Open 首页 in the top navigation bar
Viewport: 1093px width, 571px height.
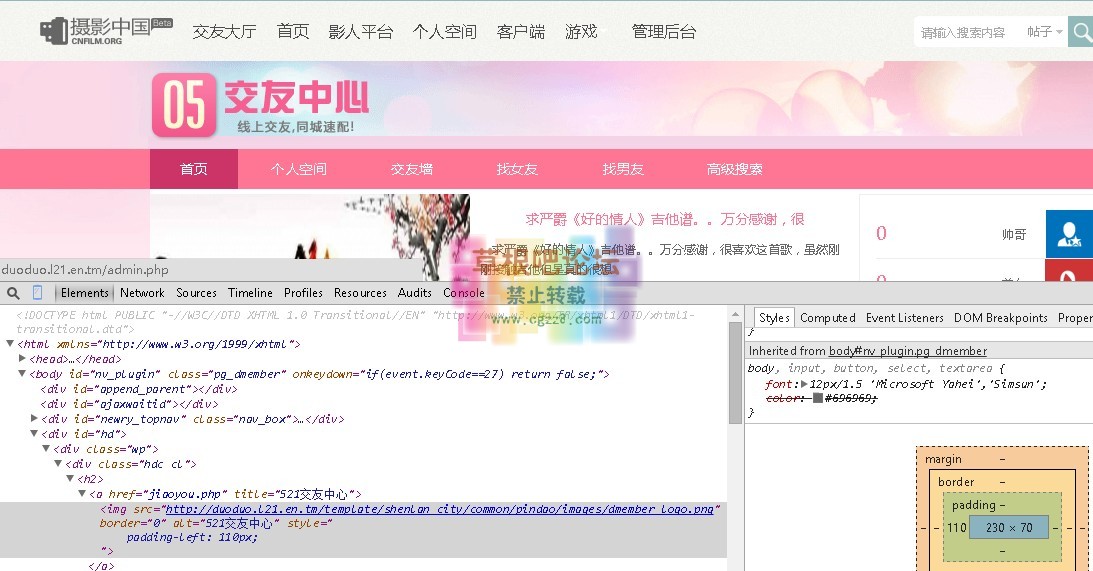click(x=293, y=31)
